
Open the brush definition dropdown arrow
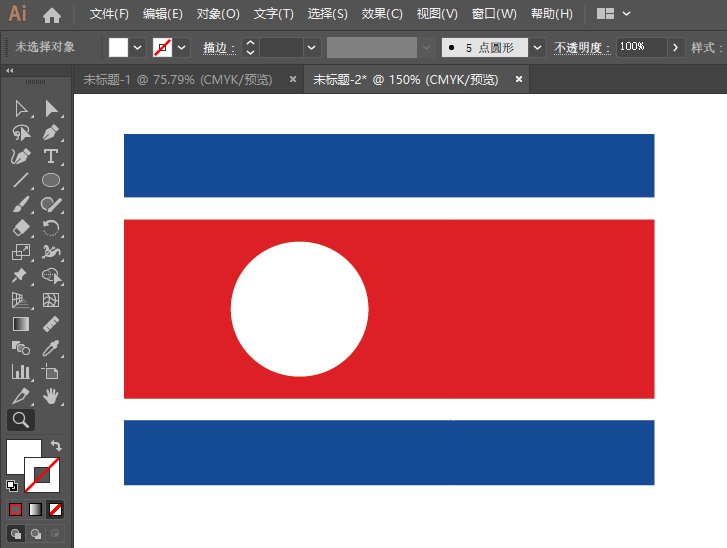537,47
